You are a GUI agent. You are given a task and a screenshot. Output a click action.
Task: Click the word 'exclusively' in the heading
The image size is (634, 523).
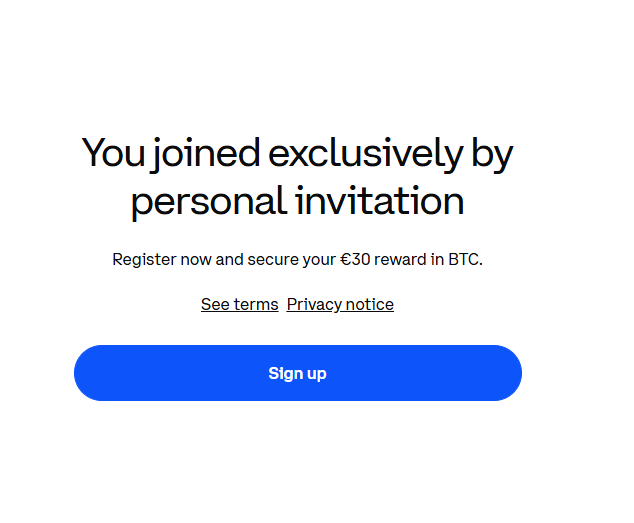click(366, 154)
